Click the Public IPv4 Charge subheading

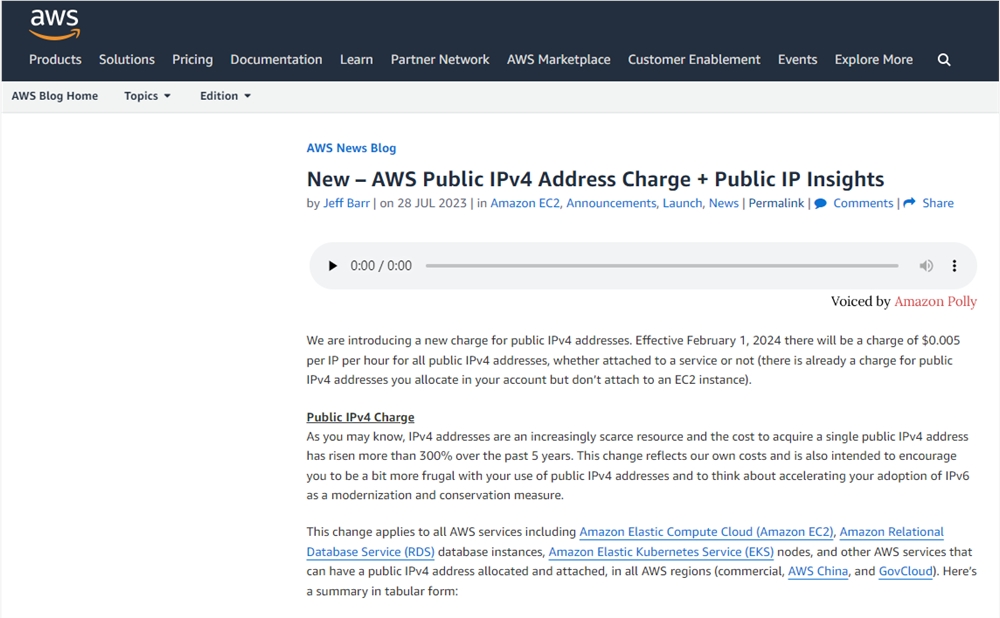coord(360,417)
